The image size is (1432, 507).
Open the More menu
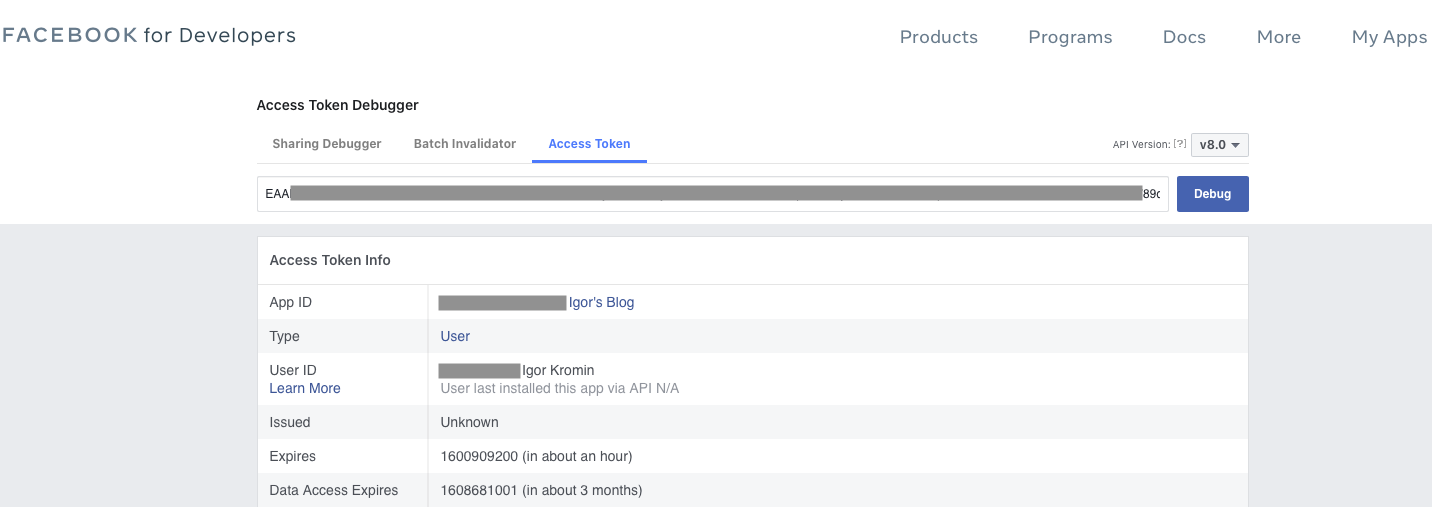[1279, 37]
